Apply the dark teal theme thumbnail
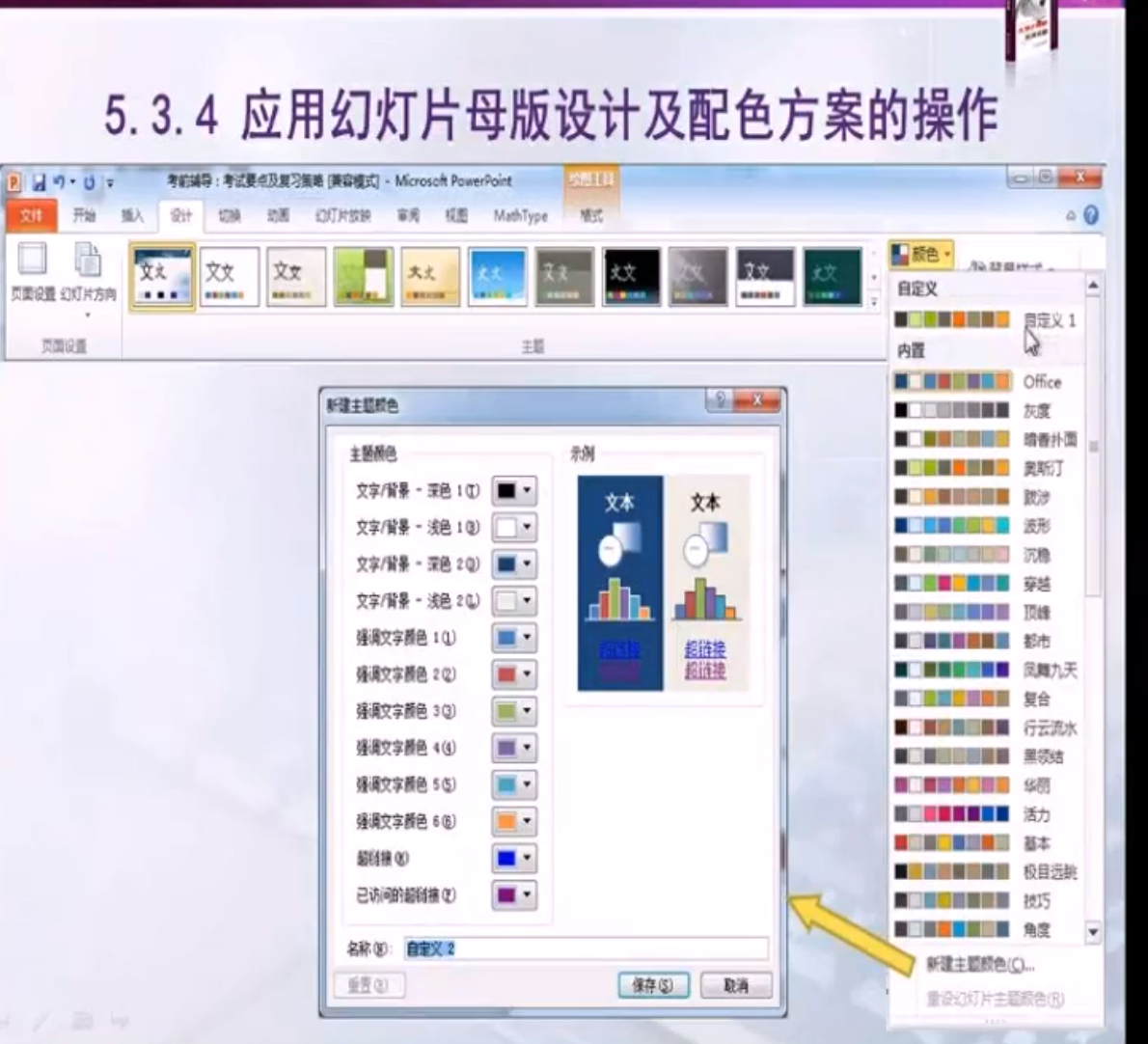The height and width of the screenshot is (1044, 1148). pos(833,277)
